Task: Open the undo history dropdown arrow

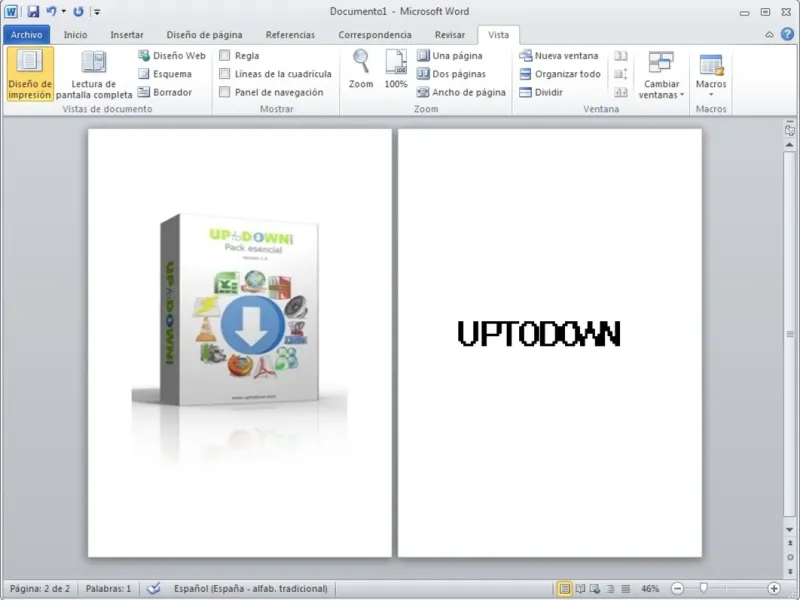Action: 64,11
